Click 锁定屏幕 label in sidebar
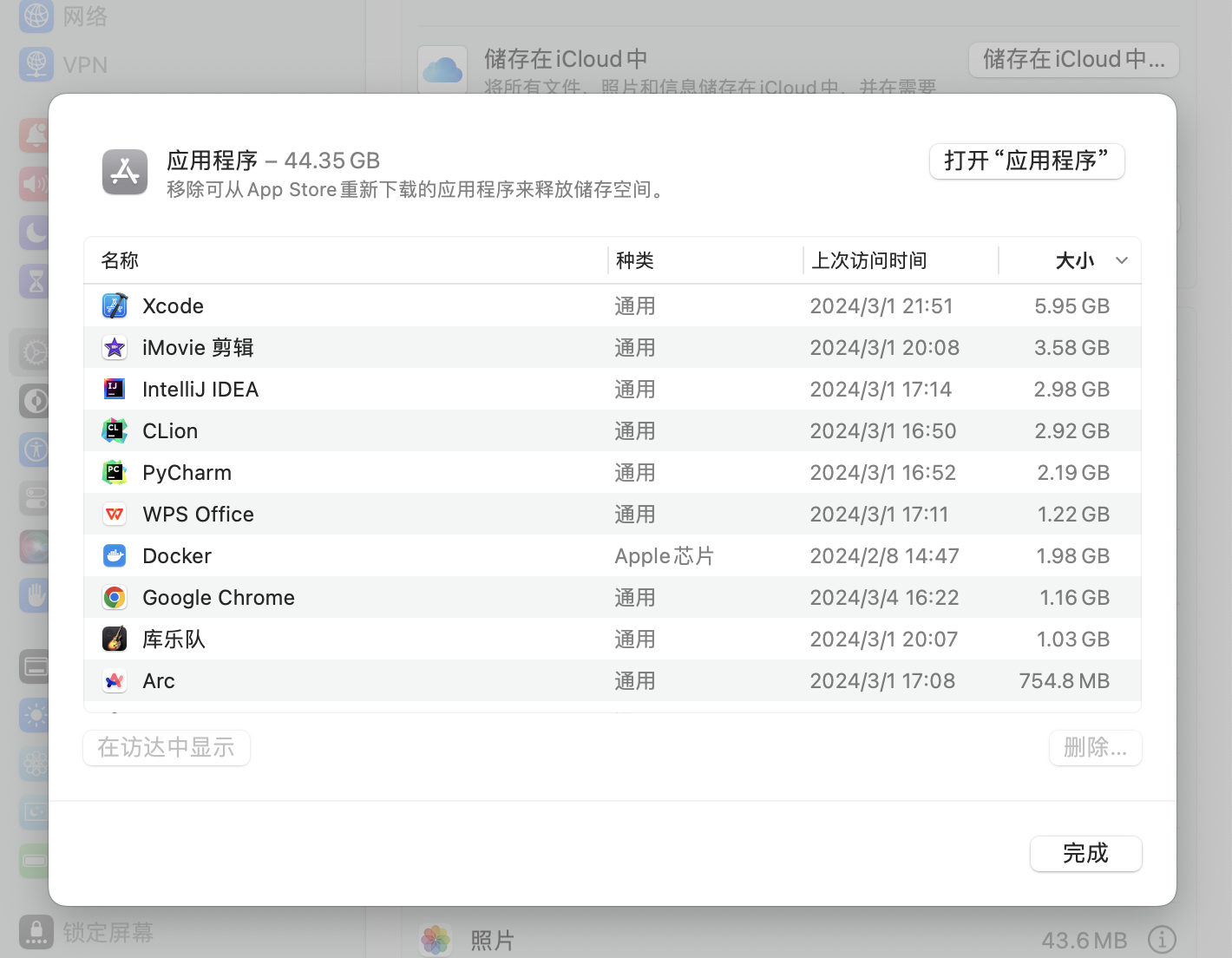Screen dimensions: 1232x958 [x=108, y=933]
